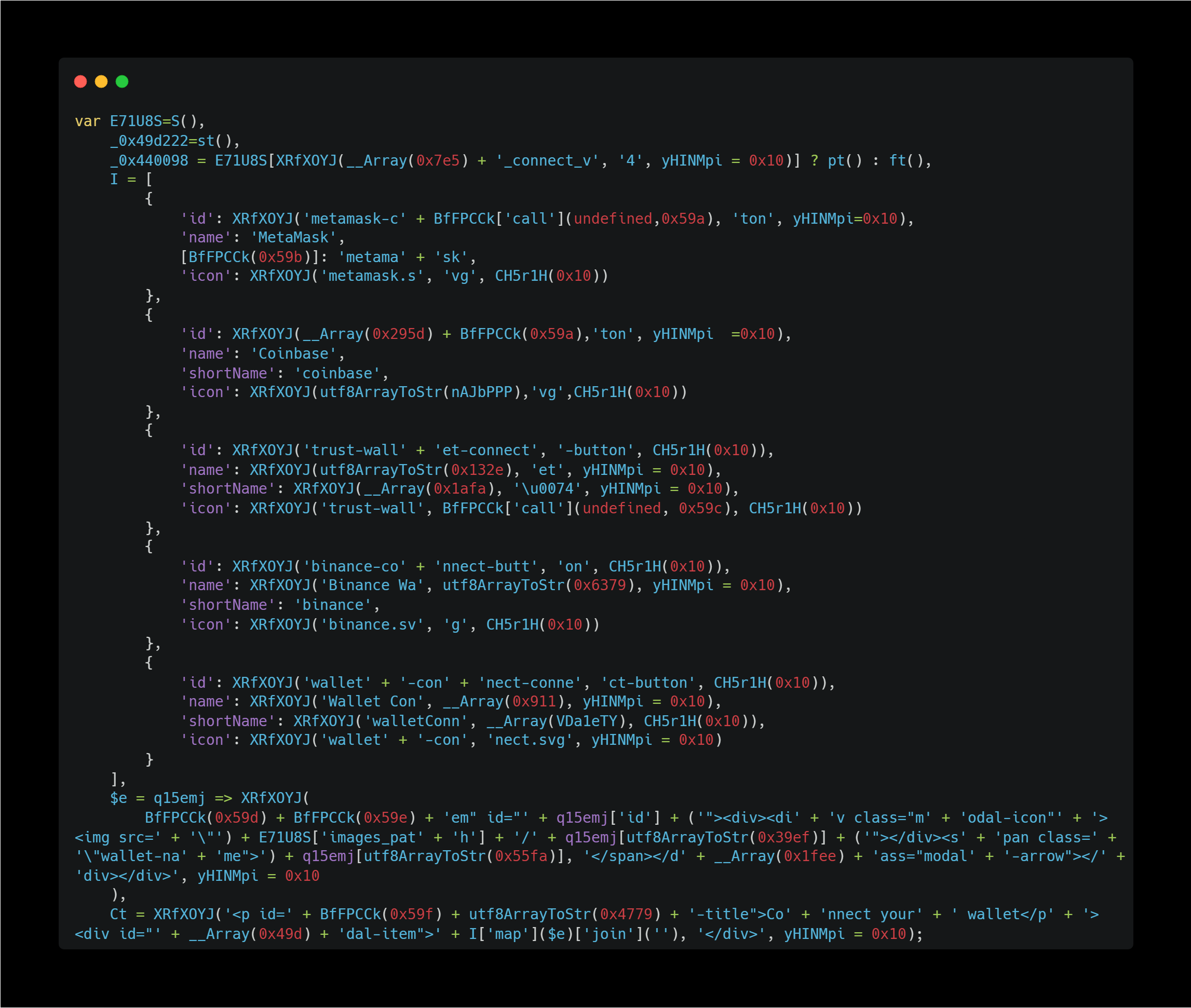Click the string 'nnect-butt'
This screenshot has height=1008, width=1191.
(486, 566)
